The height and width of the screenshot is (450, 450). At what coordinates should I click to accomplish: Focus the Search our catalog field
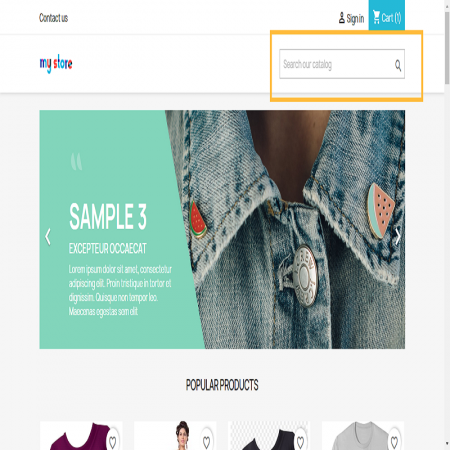[342, 64]
